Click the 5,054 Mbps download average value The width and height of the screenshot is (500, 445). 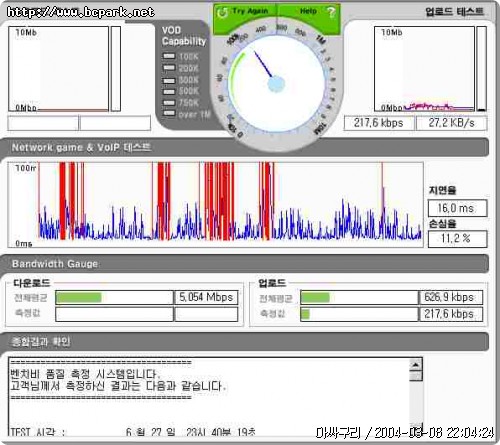[x=206, y=297]
